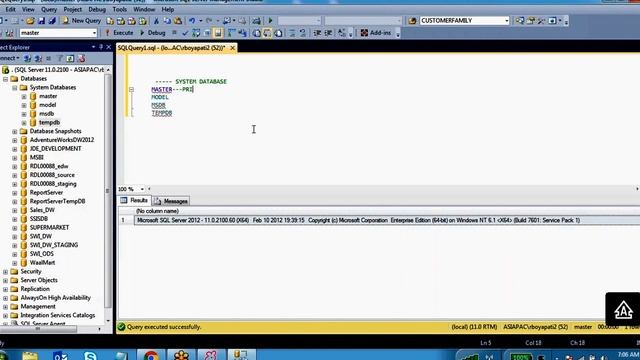Open Outlook from the Windows taskbar

point(60,355)
